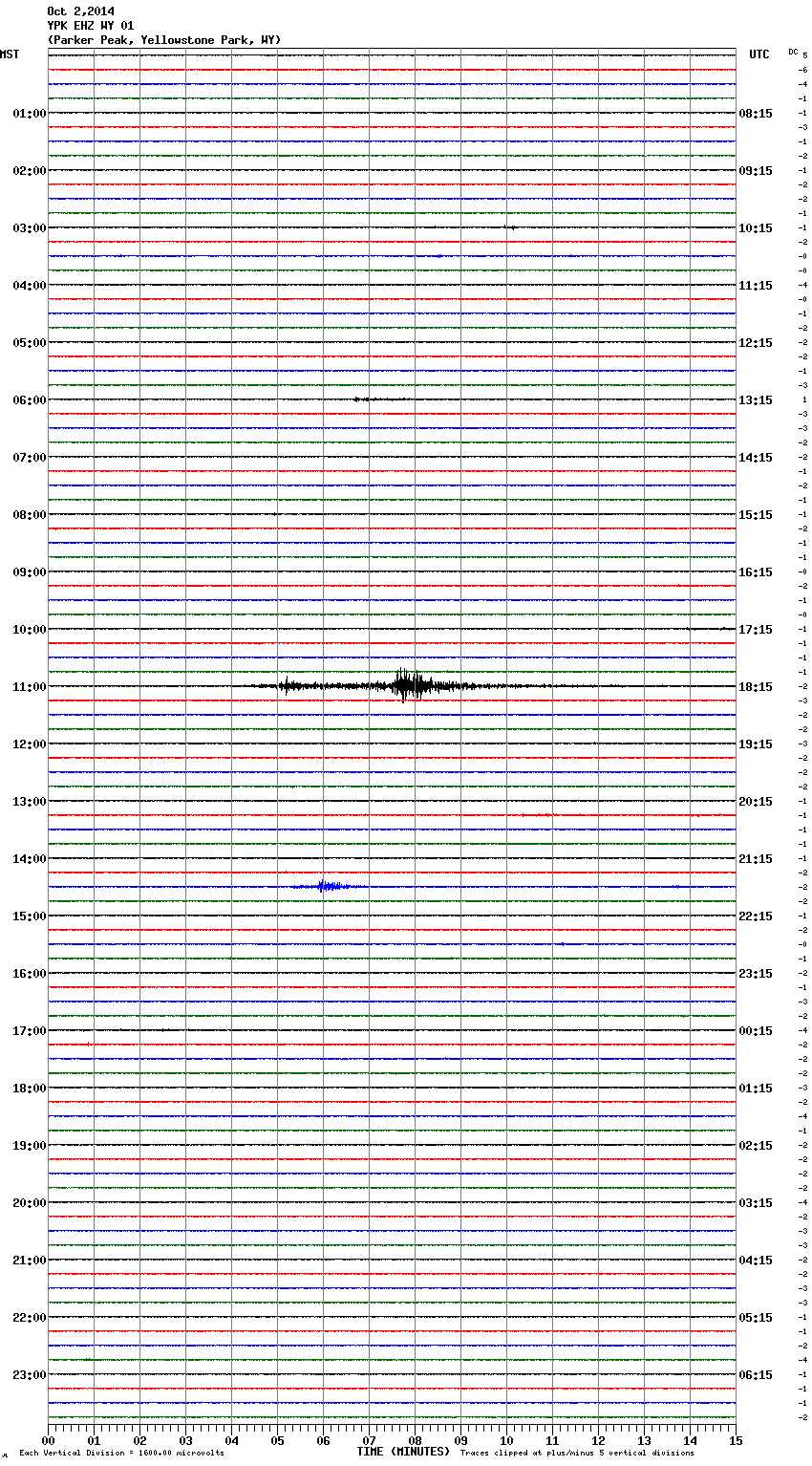The width and height of the screenshot is (812, 1466).
Task: Click the blue seismic event on the 14:30 trace
Action: tap(327, 886)
